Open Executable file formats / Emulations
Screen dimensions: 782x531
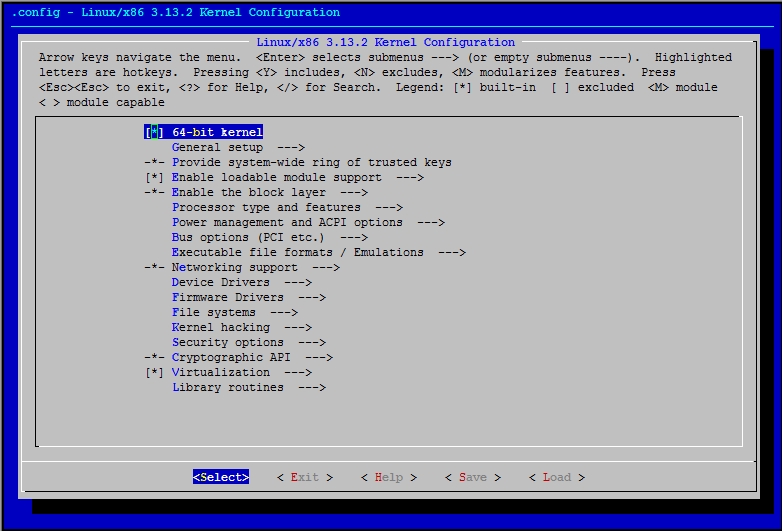(319, 252)
